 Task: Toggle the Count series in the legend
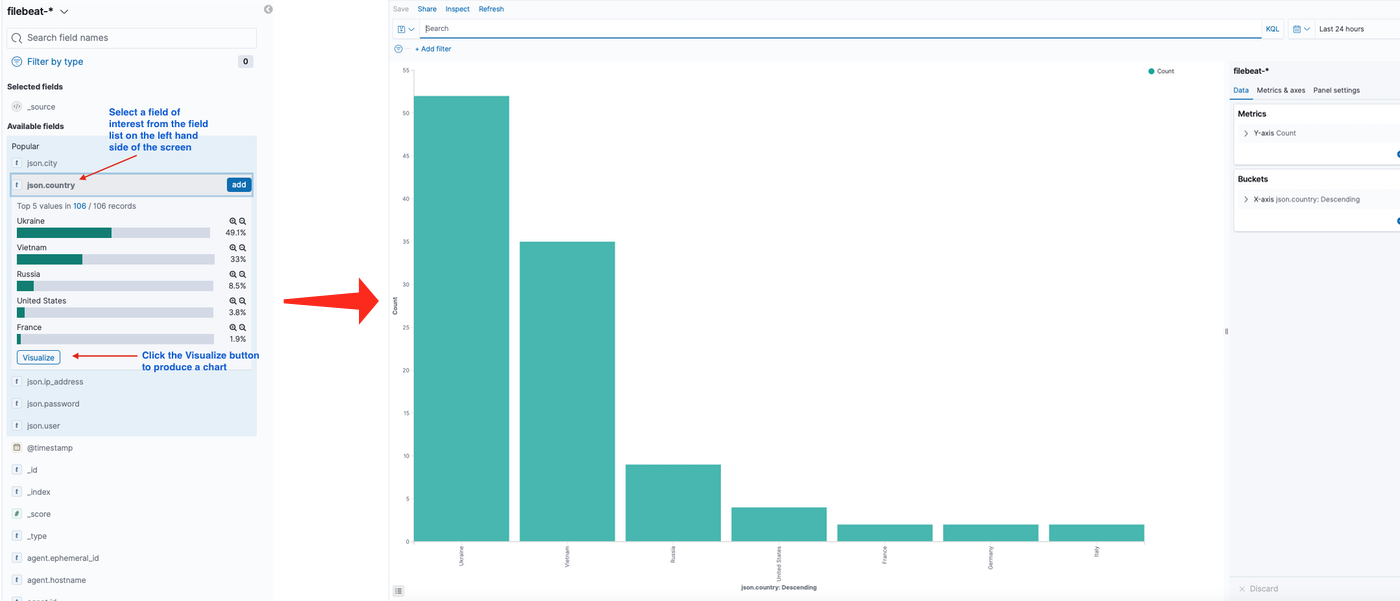[x=1161, y=72]
